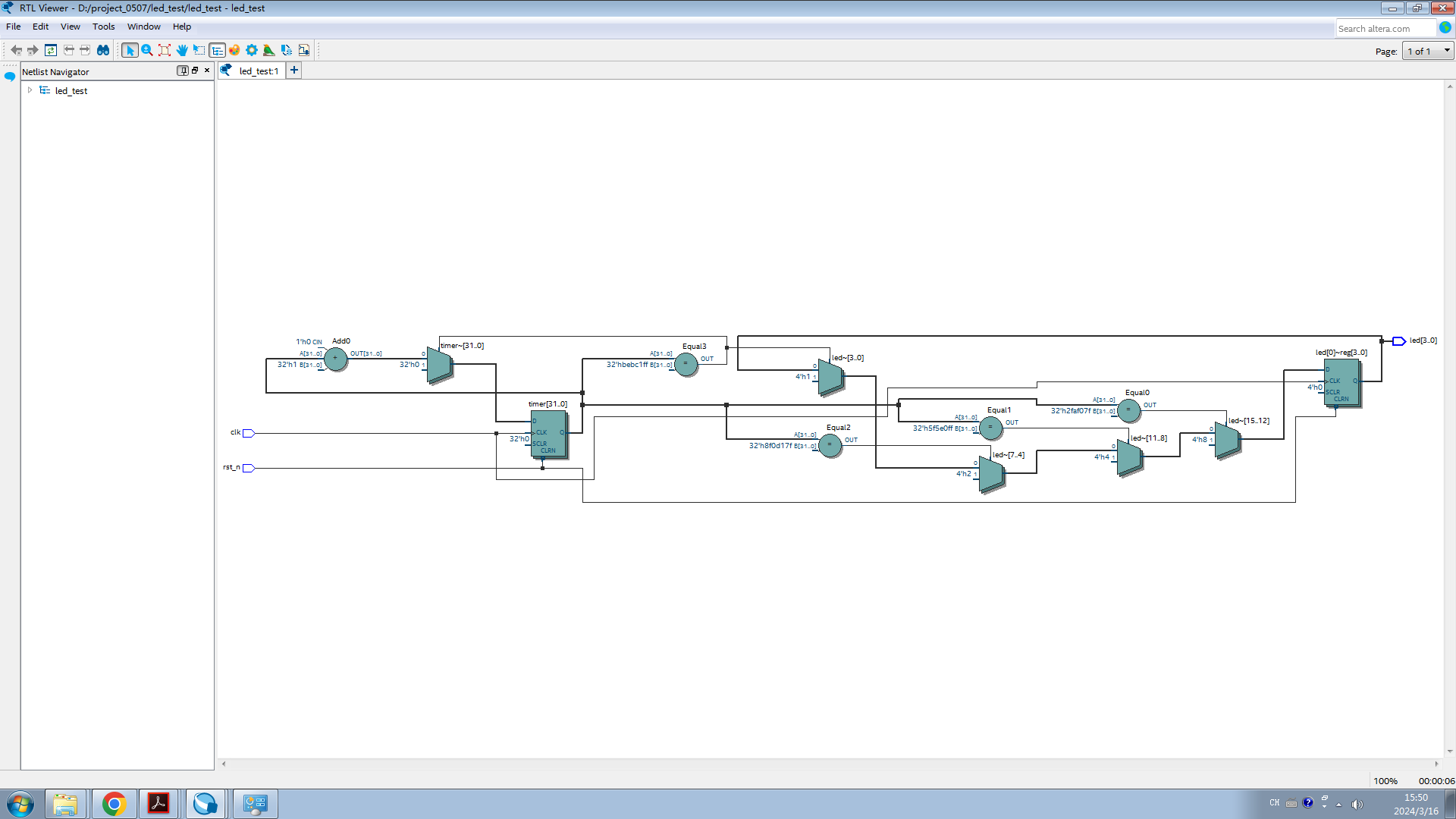1456x819 pixels.
Task: Open the Page dropdown
Action: (1428, 51)
